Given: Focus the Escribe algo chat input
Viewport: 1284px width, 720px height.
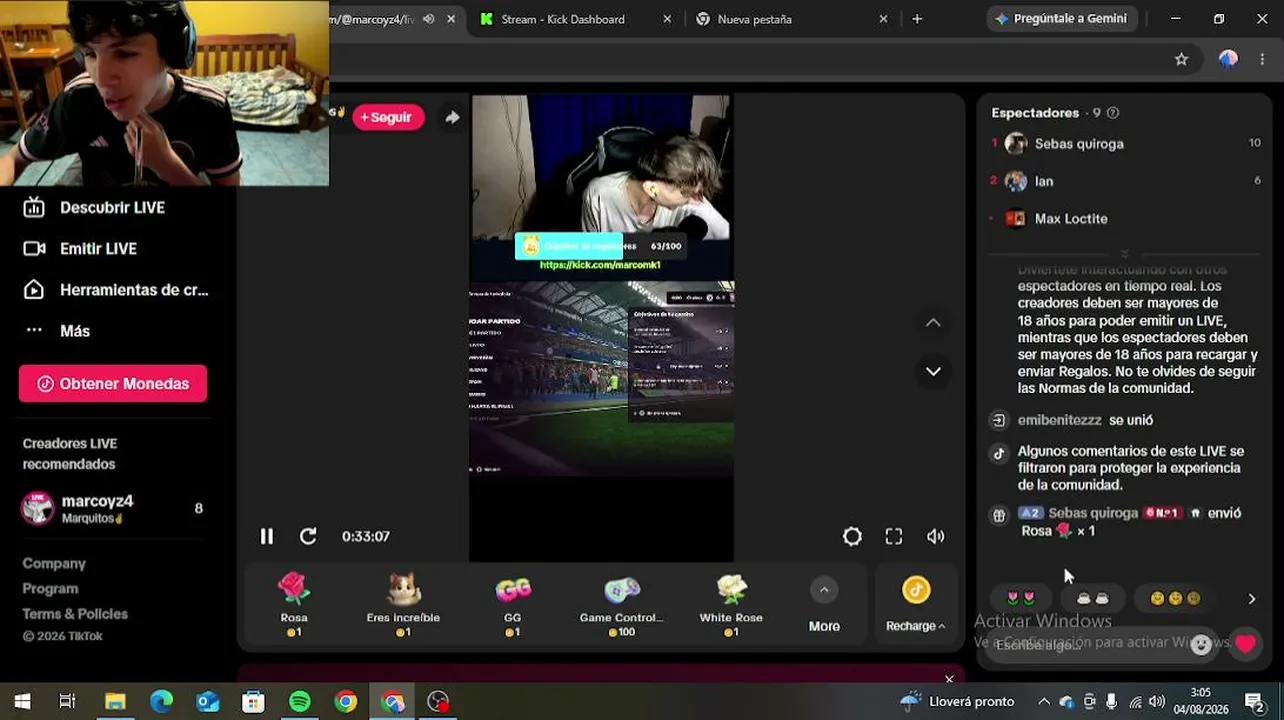Looking at the screenshot, I should click(x=1085, y=645).
